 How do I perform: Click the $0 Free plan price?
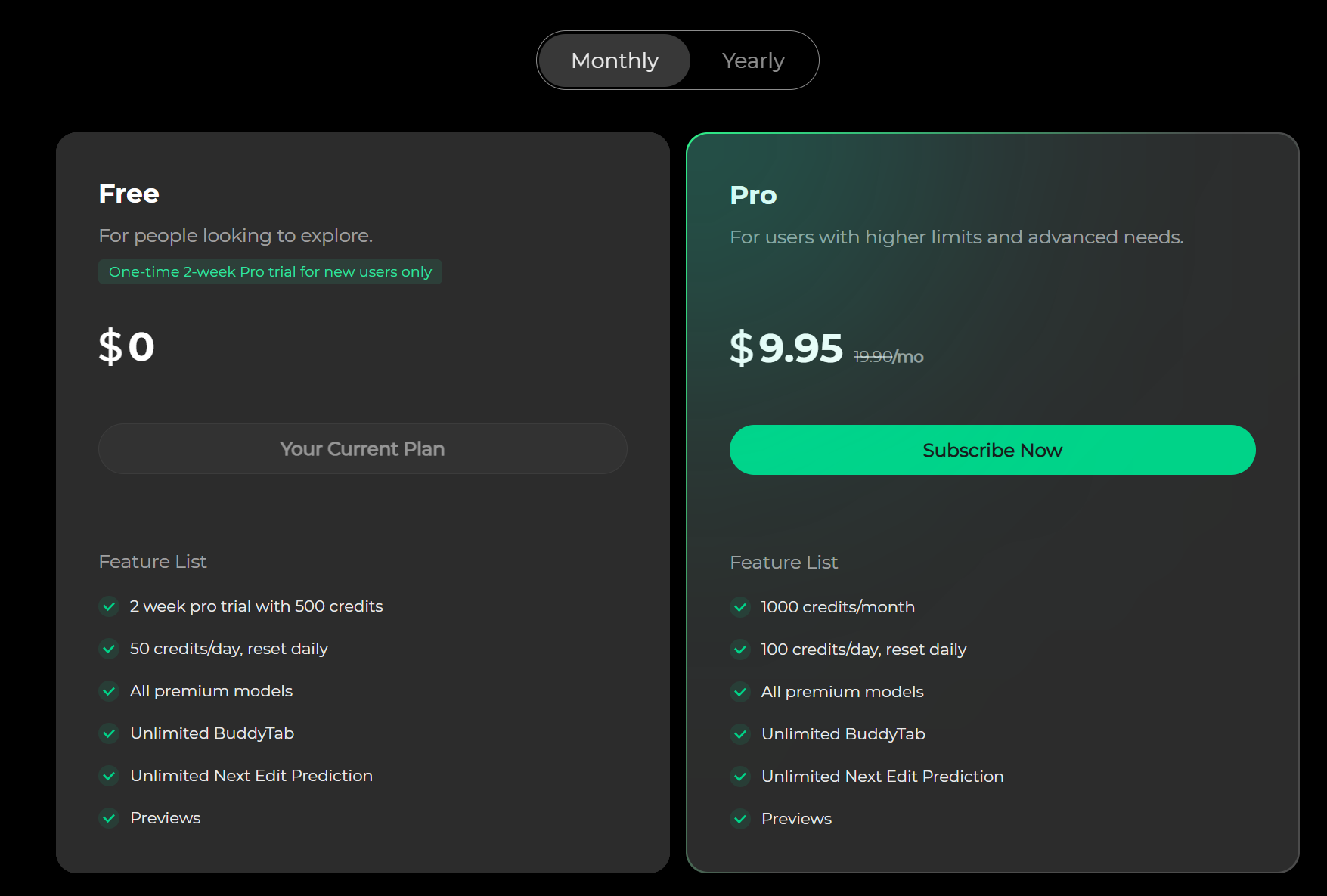click(126, 346)
